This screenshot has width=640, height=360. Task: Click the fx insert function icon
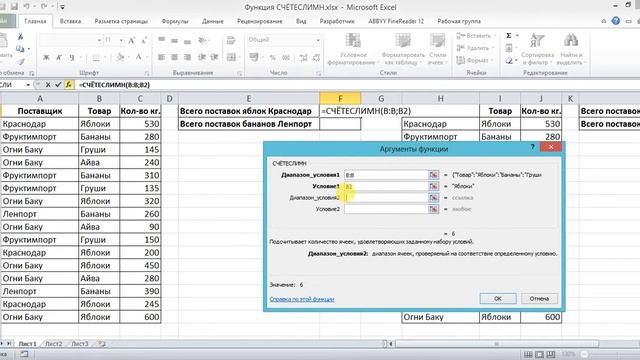pyautogui.click(x=69, y=85)
